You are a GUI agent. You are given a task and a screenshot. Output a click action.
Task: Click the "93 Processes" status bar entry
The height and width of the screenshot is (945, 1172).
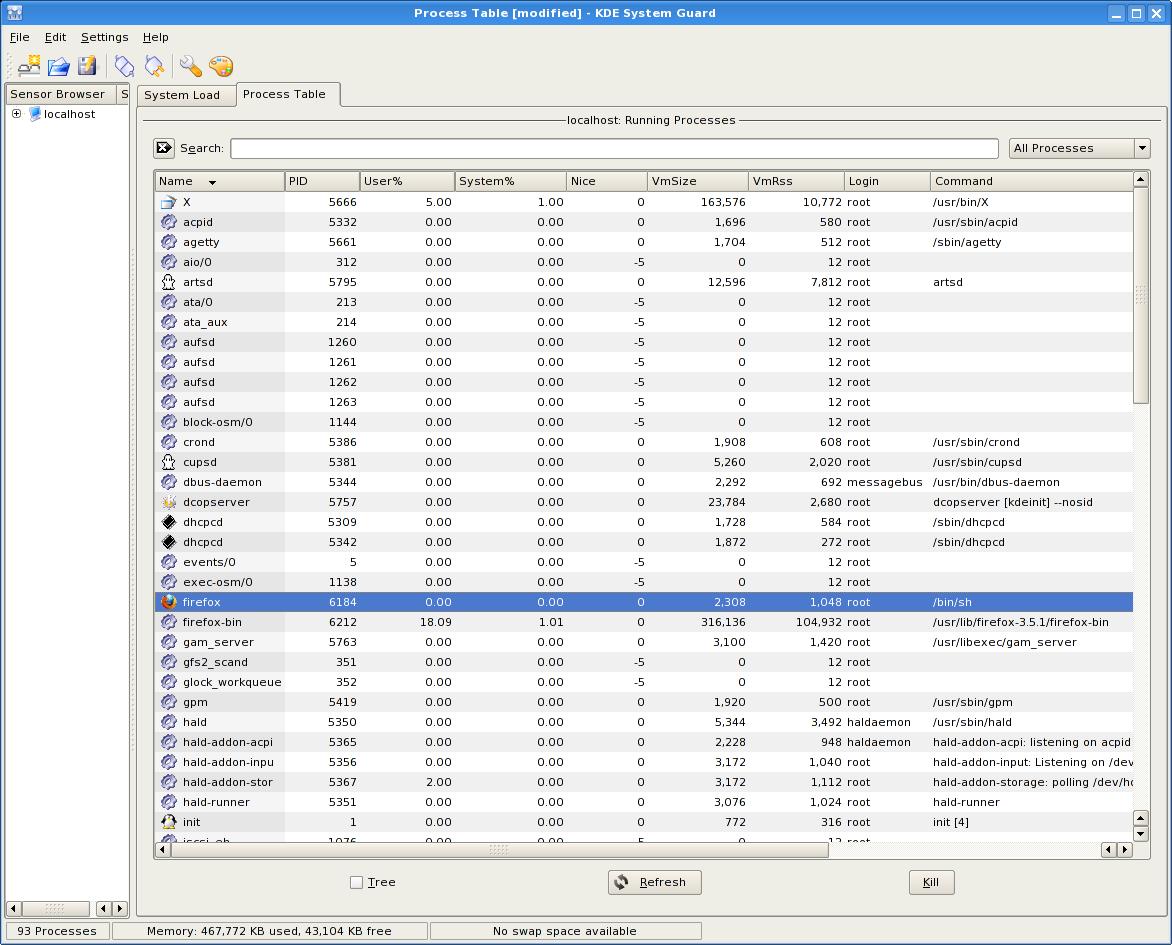click(x=57, y=931)
